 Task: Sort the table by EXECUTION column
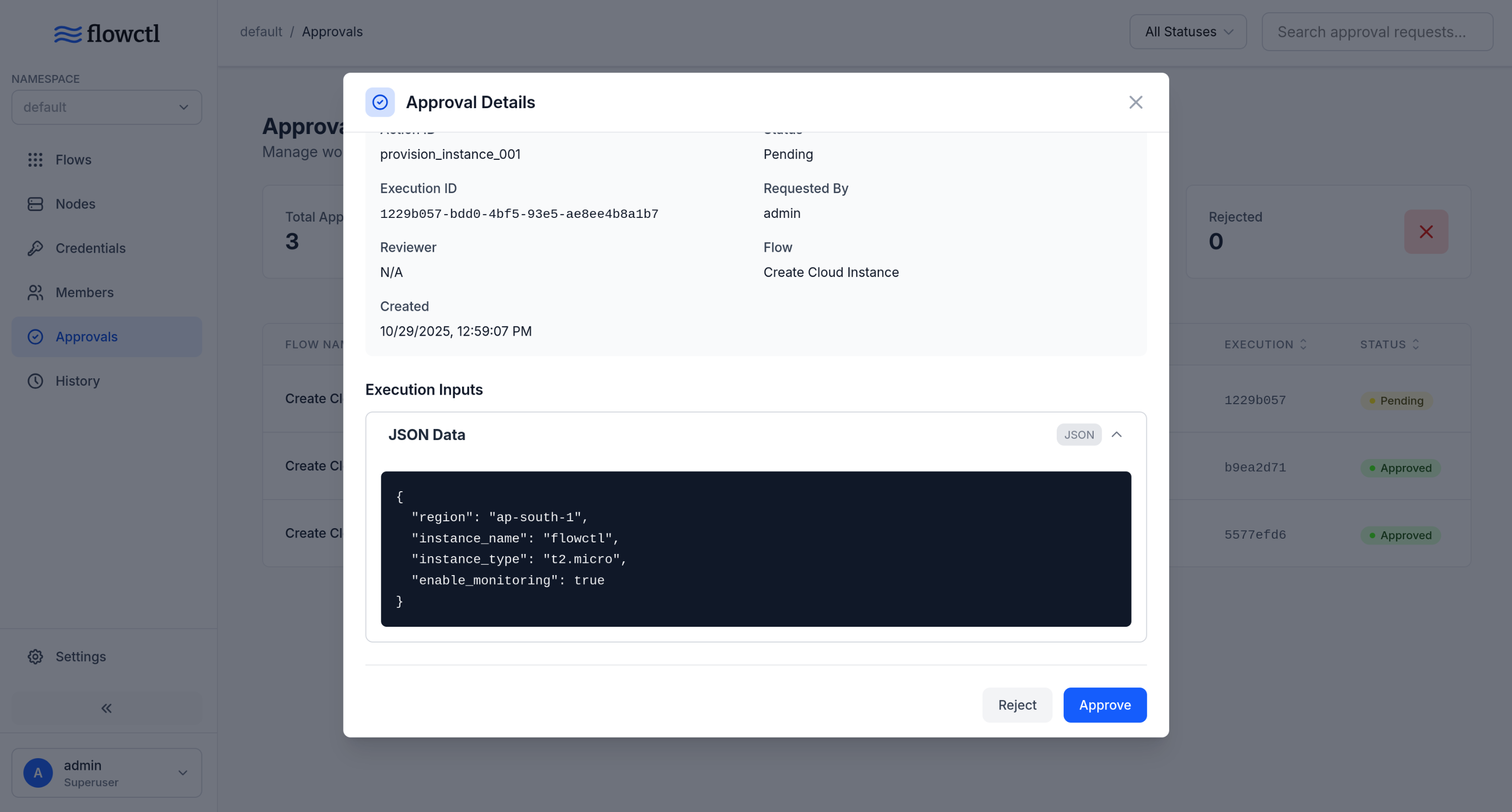click(1265, 344)
